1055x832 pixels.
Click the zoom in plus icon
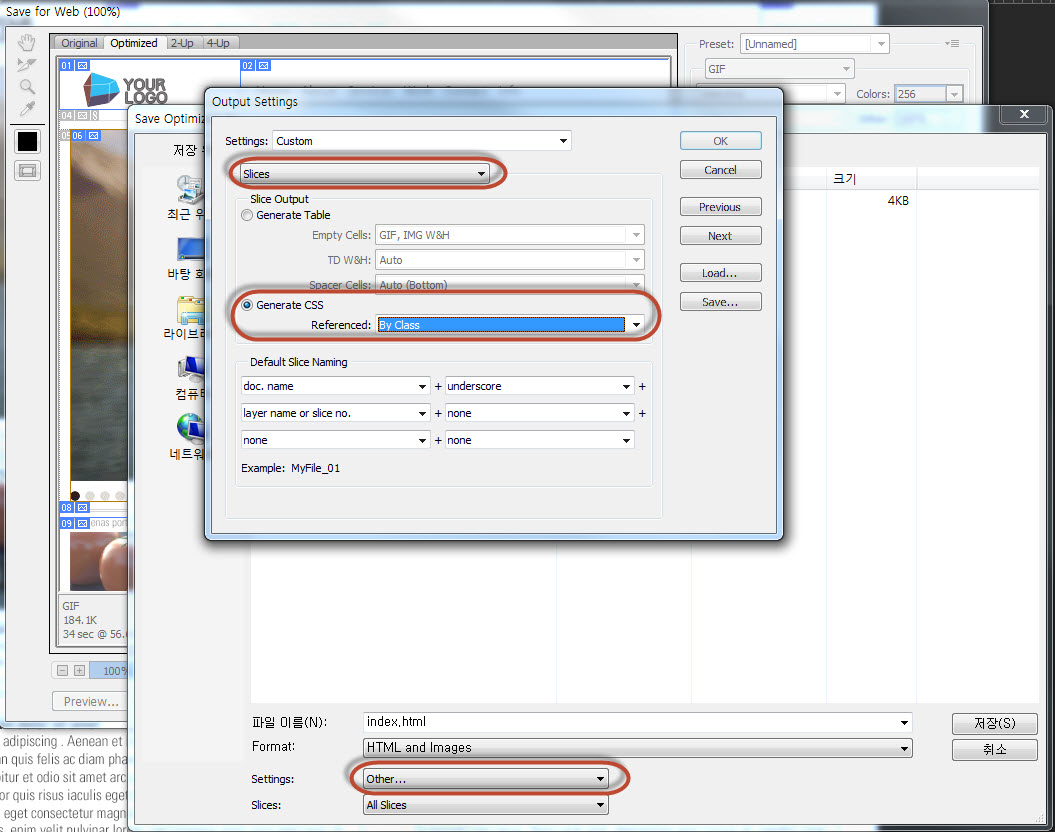click(x=79, y=671)
